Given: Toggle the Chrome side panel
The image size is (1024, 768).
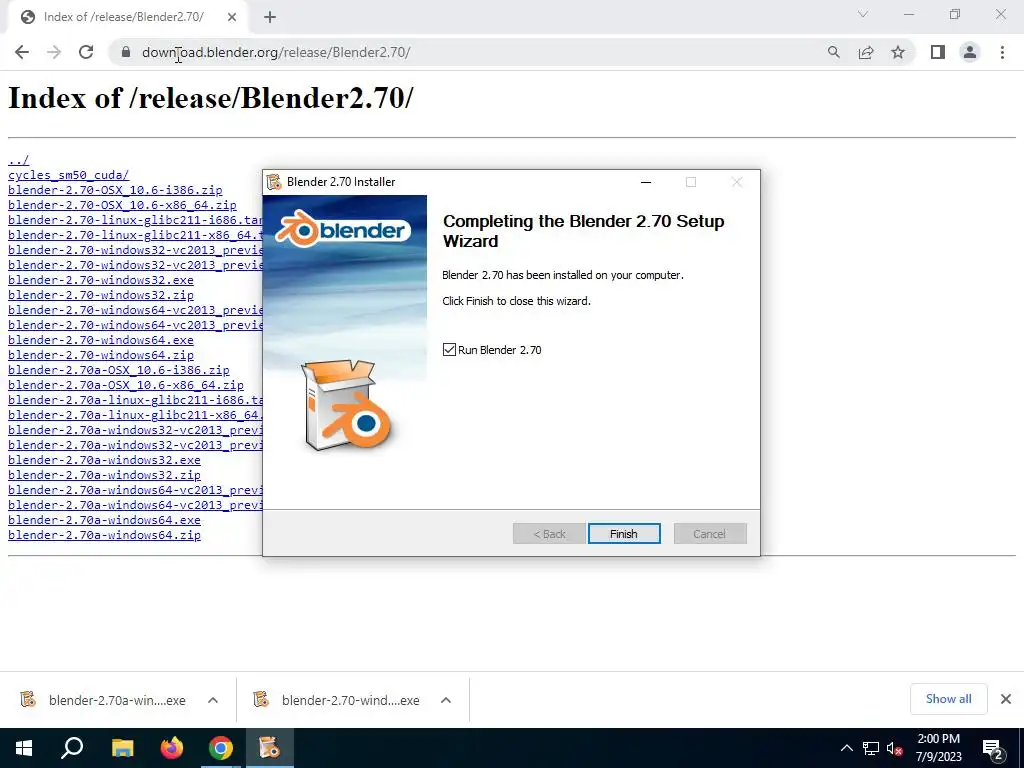Looking at the screenshot, I should click(938, 52).
